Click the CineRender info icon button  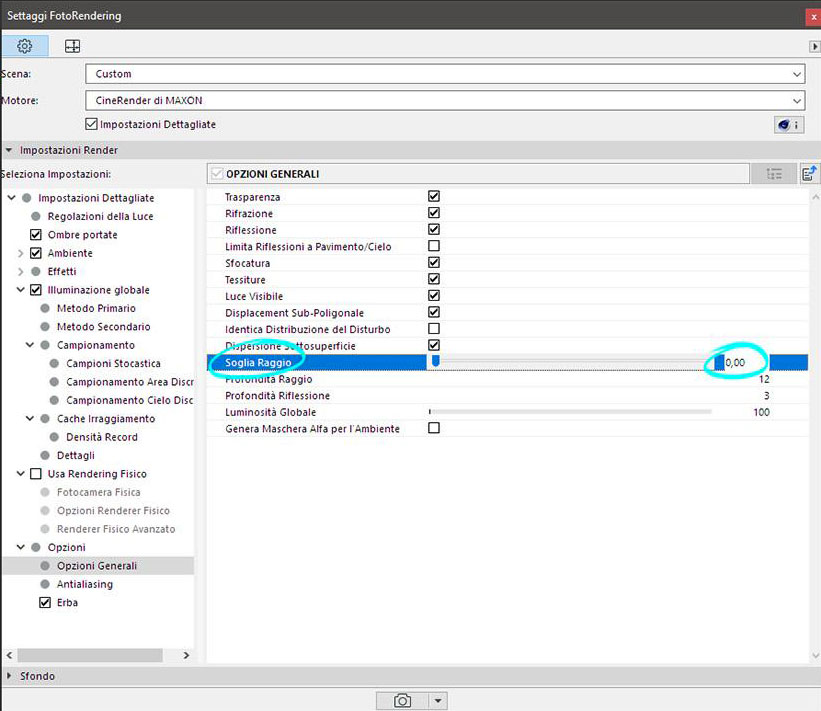pos(789,125)
